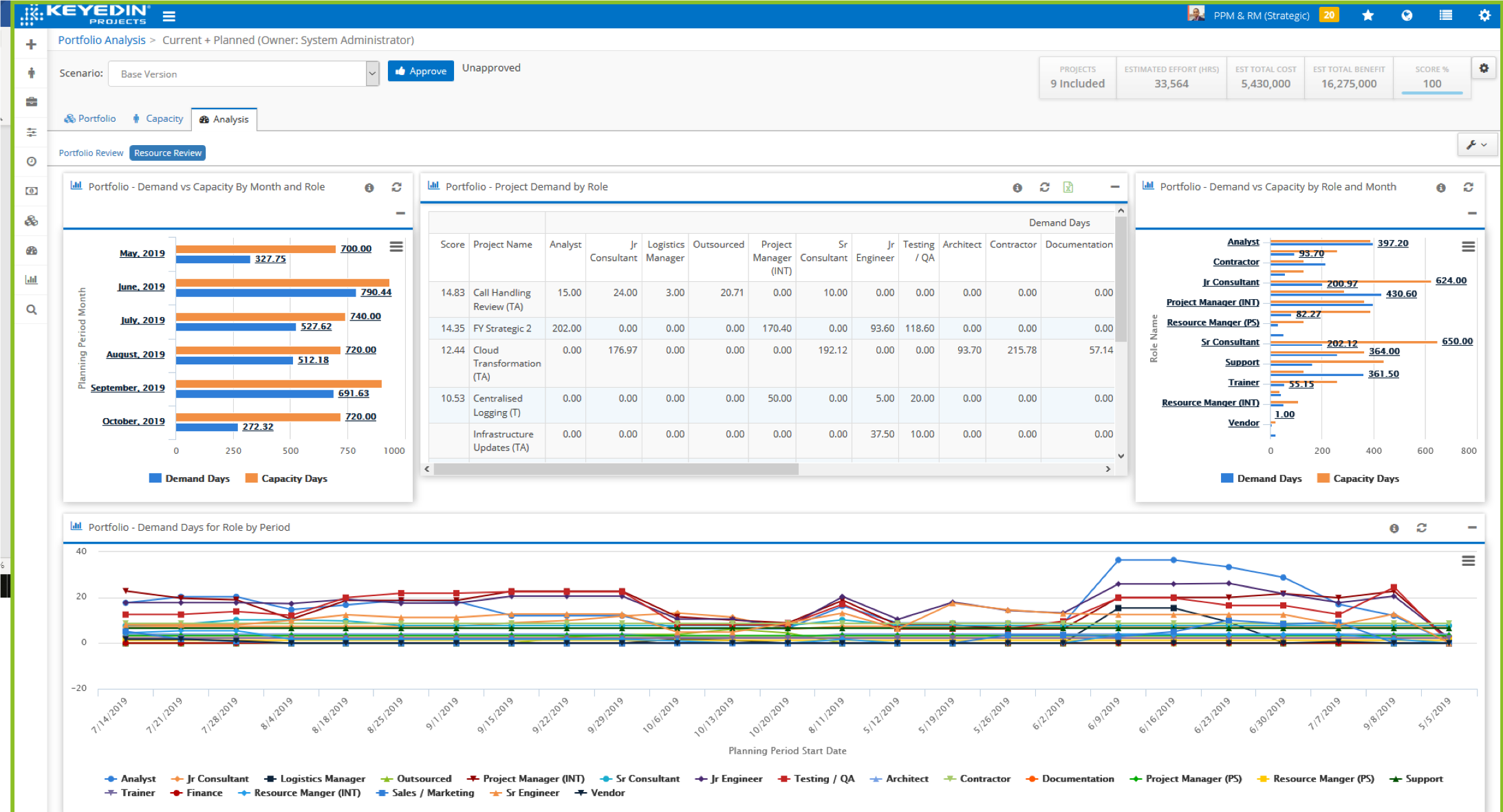The width and height of the screenshot is (1503, 812).
Task: Open the wrench tools dropdown
Action: click(x=1476, y=144)
